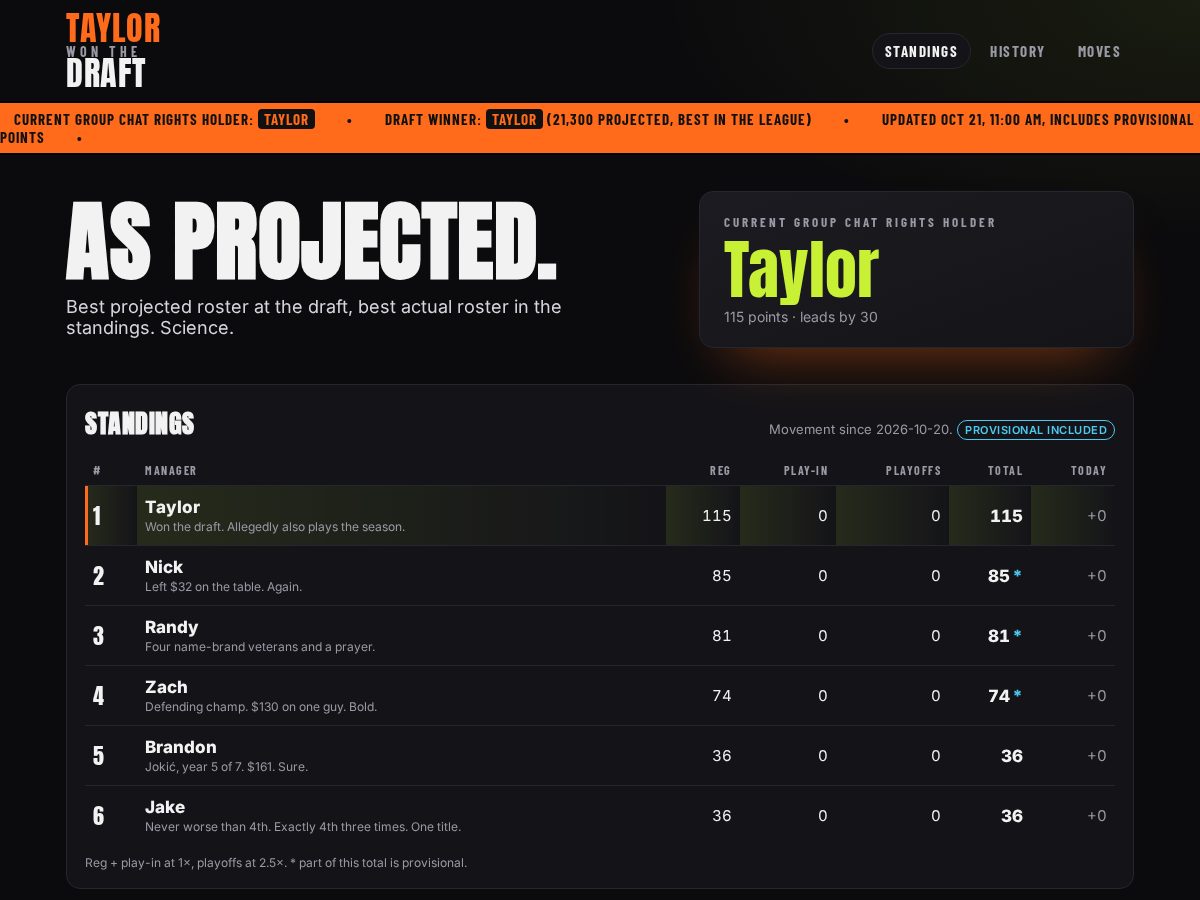This screenshot has width=1200, height=900.
Task: Click 'Movement since 2026-10-20.' text
Action: (860, 430)
